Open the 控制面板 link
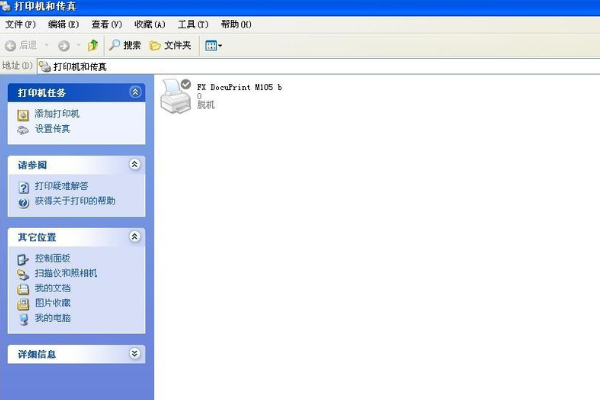This screenshot has height=400, width=600. [x=52, y=258]
